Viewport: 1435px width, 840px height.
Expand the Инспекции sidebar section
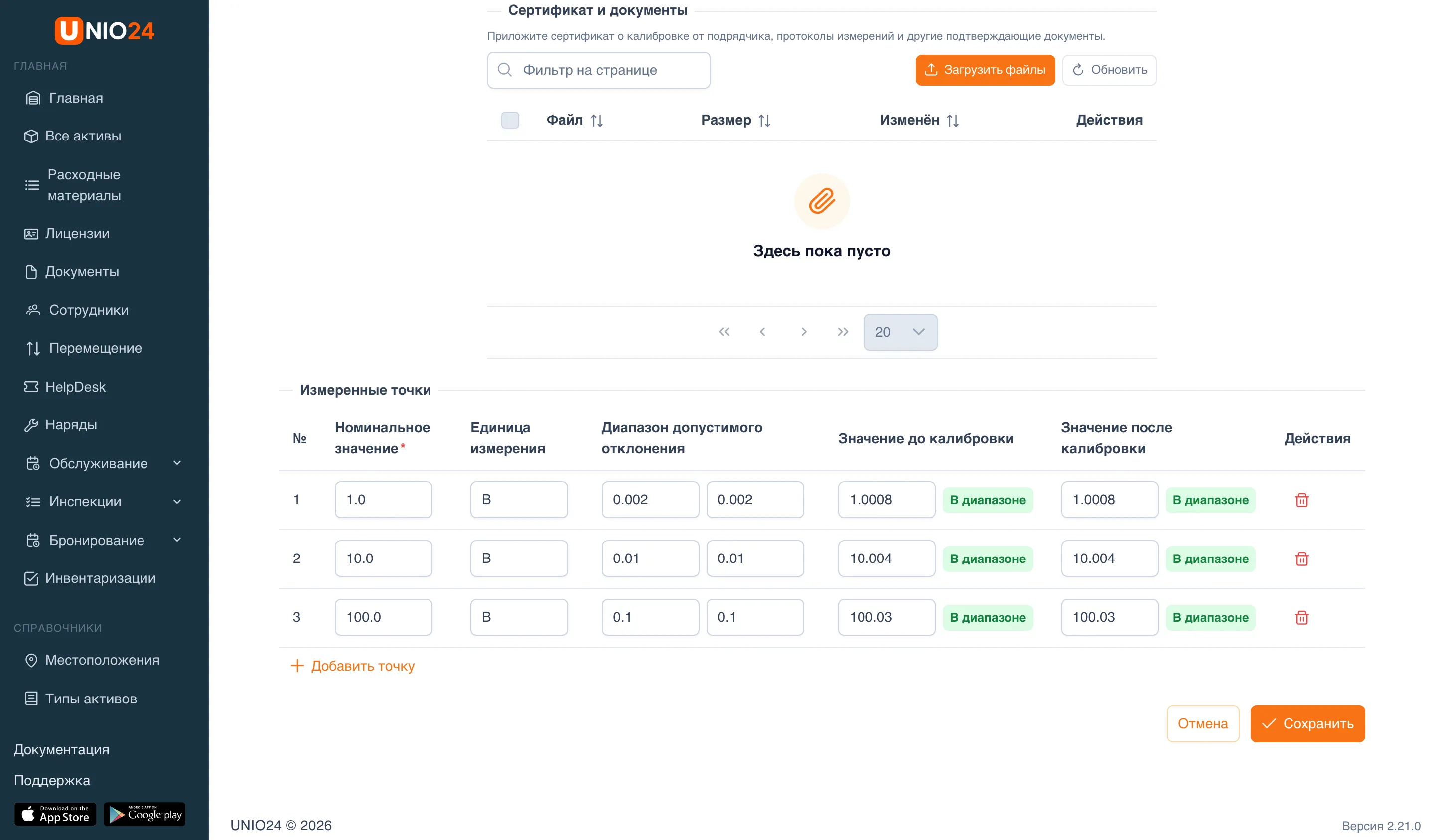pos(104,502)
